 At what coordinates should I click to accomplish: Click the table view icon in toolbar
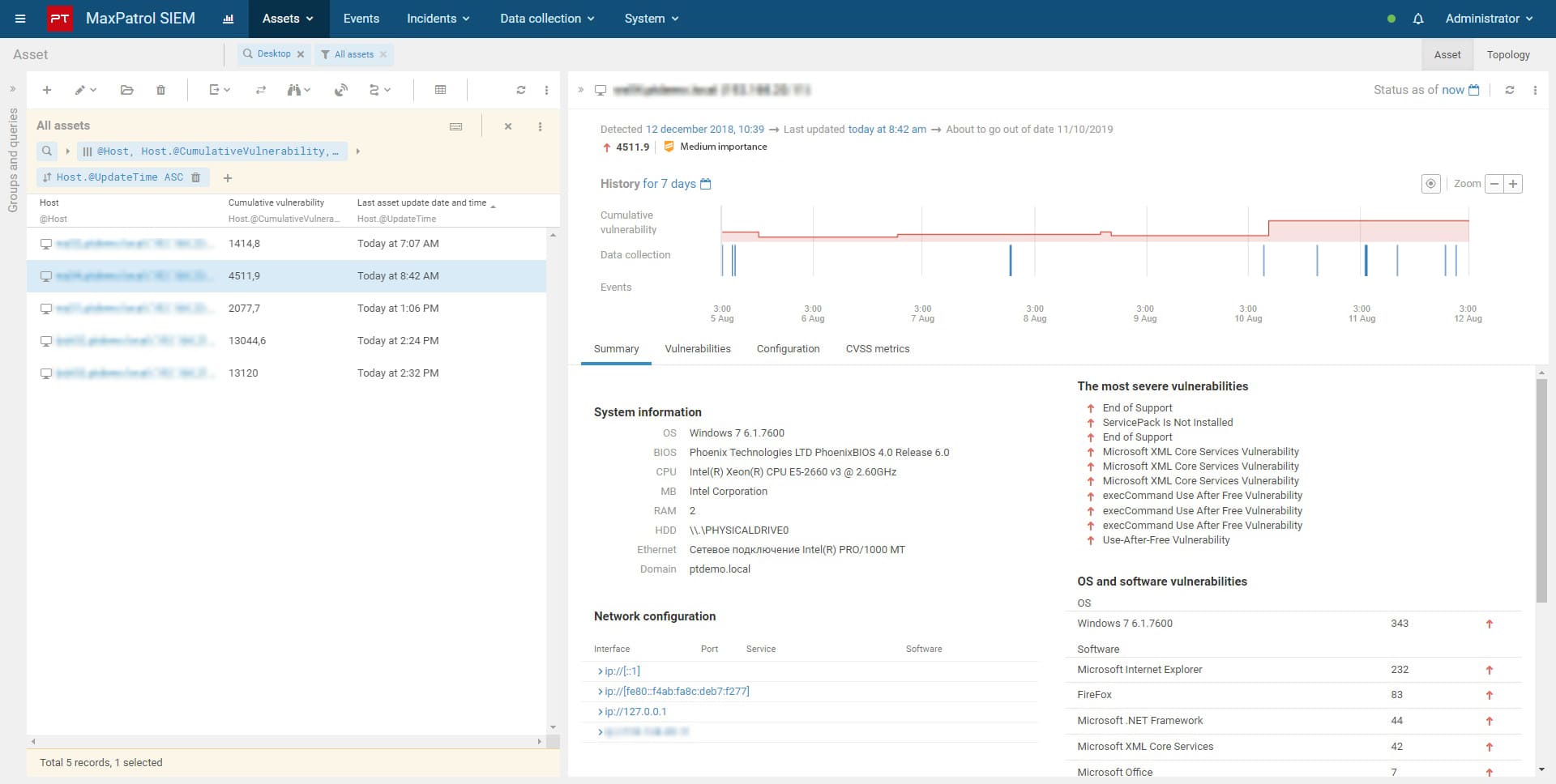coord(440,90)
